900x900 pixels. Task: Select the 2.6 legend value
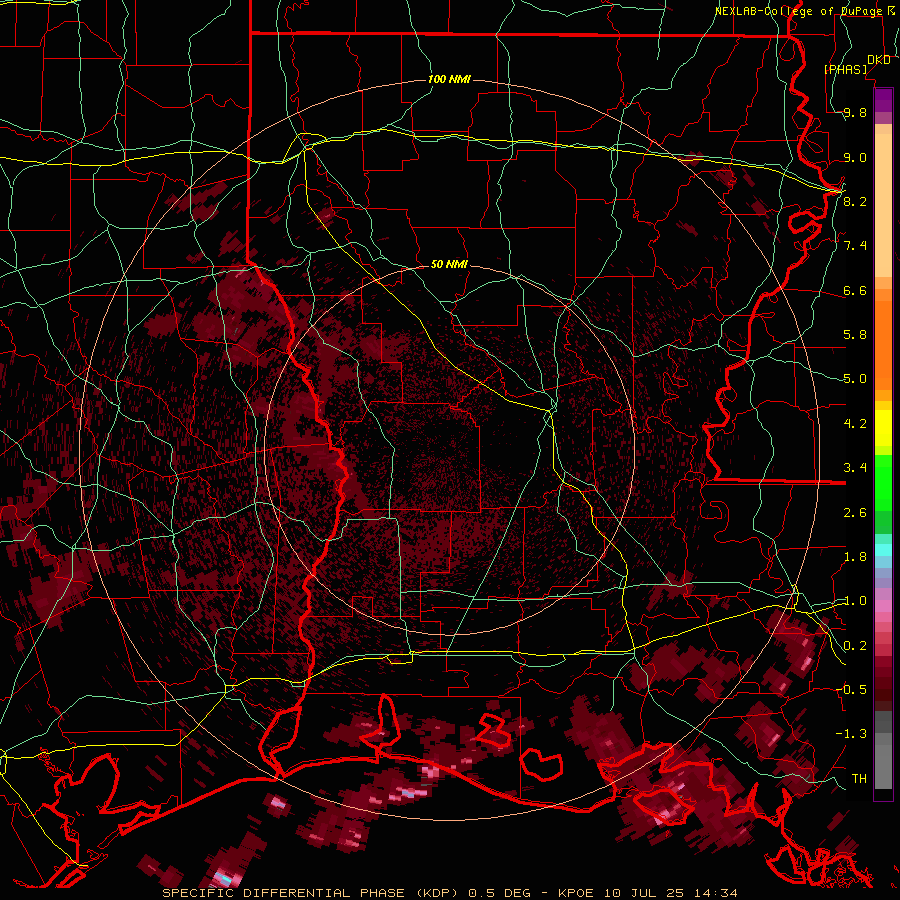tap(855, 513)
